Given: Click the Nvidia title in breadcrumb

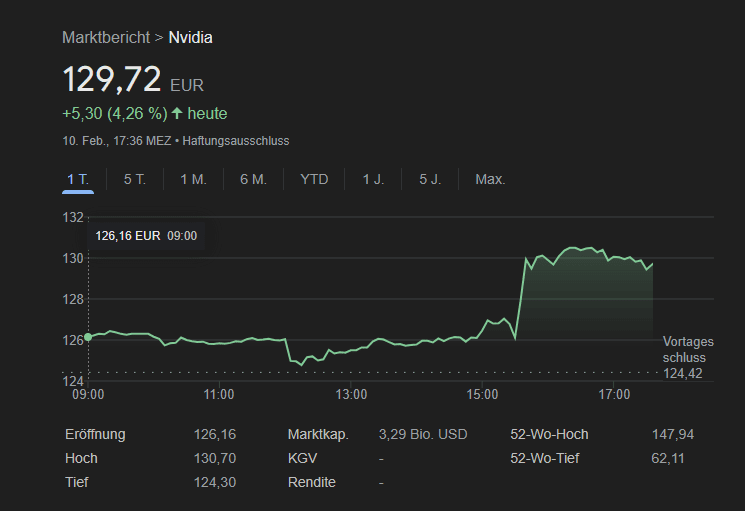Looking at the screenshot, I should [190, 38].
